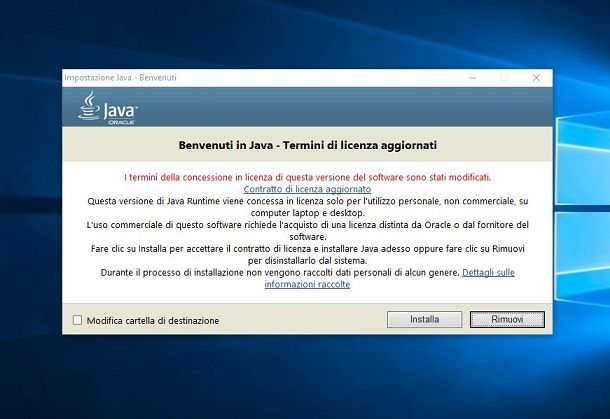Minimize the Java setup window
The image size is (610, 419).
pos(473,78)
